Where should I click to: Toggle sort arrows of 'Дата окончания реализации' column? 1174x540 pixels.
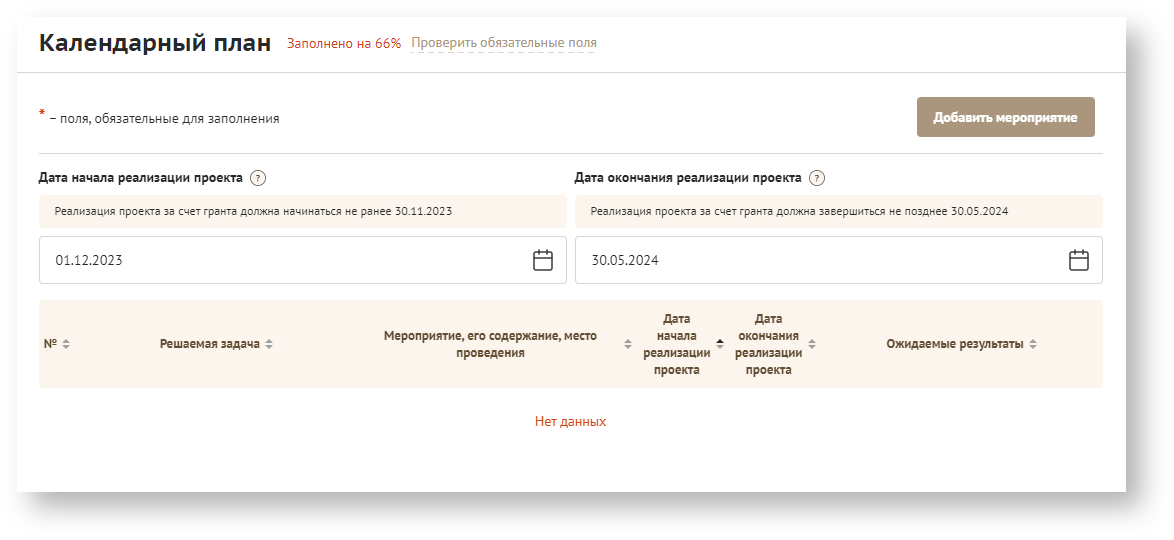coord(812,344)
